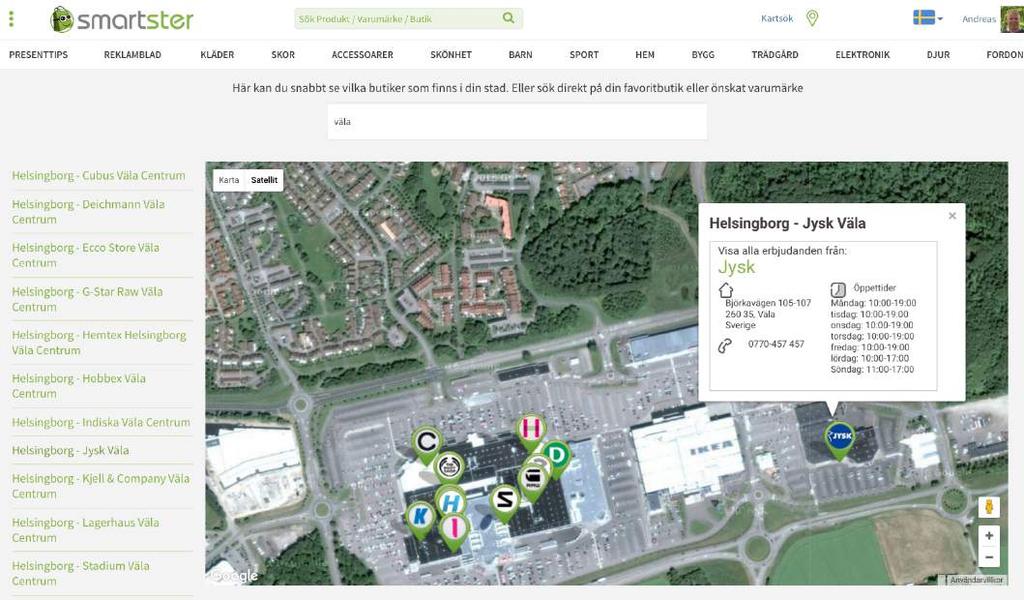Open the Swedish flag language dropdown
The image size is (1024, 600).
[927, 18]
